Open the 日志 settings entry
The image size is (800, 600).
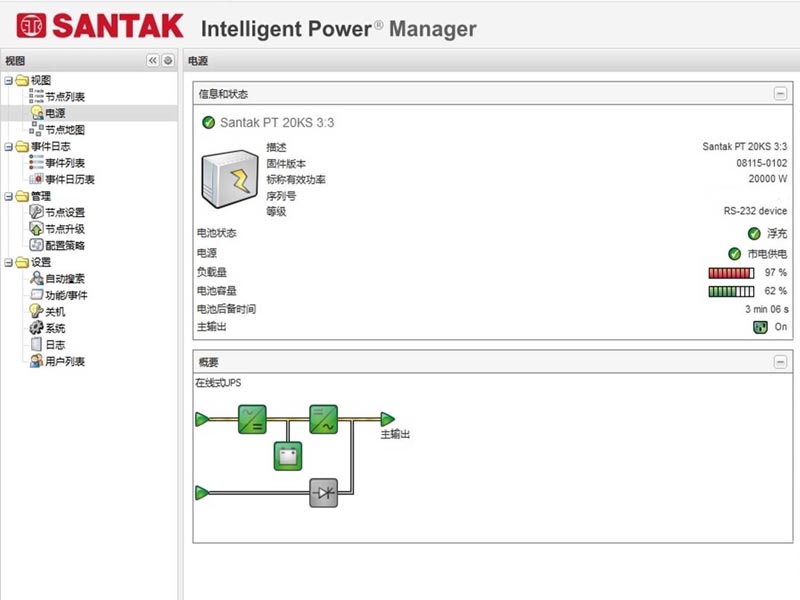55,345
